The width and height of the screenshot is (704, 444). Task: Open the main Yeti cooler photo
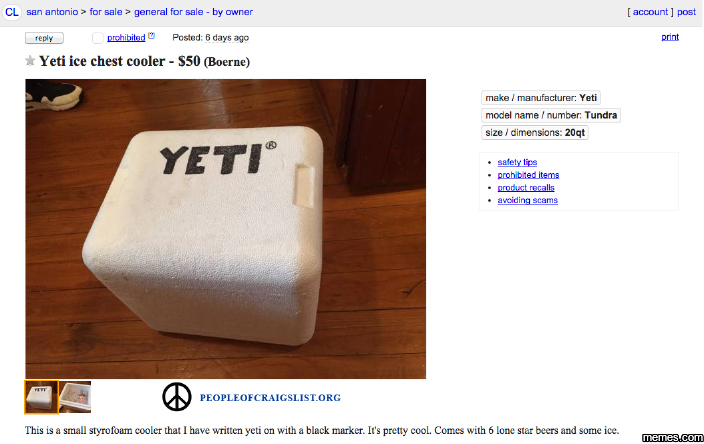(x=225, y=229)
